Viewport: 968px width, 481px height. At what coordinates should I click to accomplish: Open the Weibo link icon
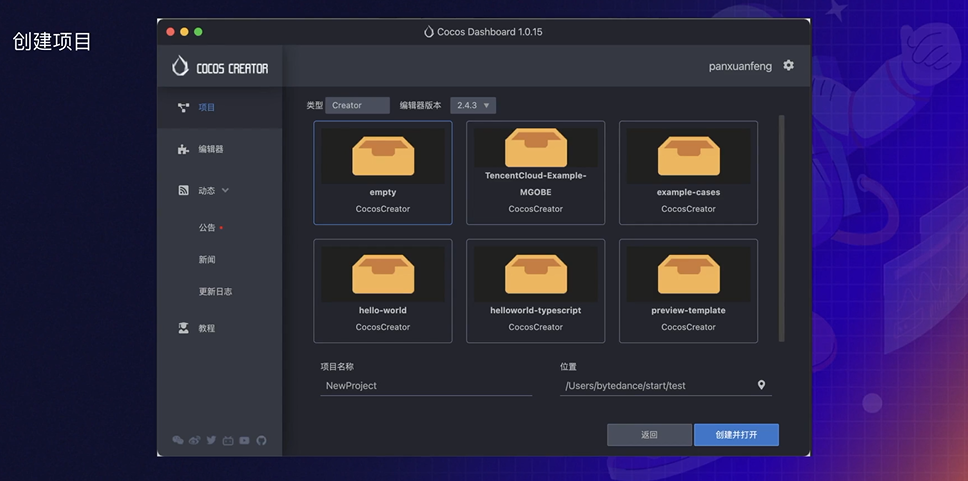[x=194, y=440]
